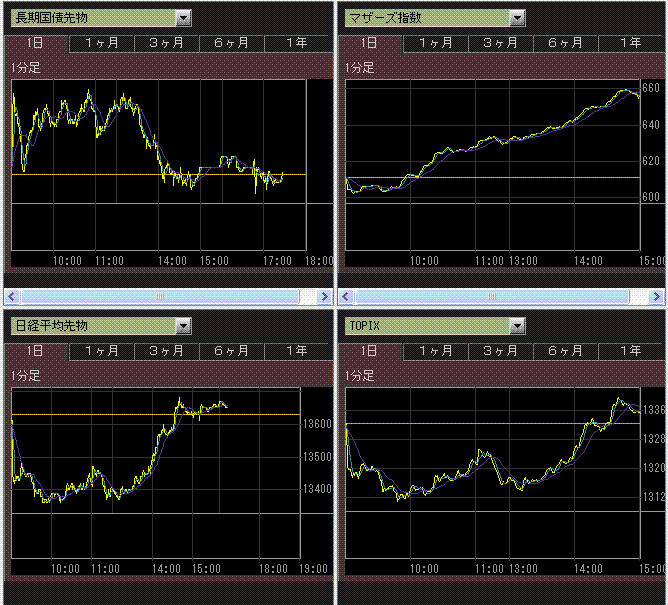Open the 長期国債先物 chart selector dropdown
Viewport: 668px width, 605px height.
coord(182,17)
